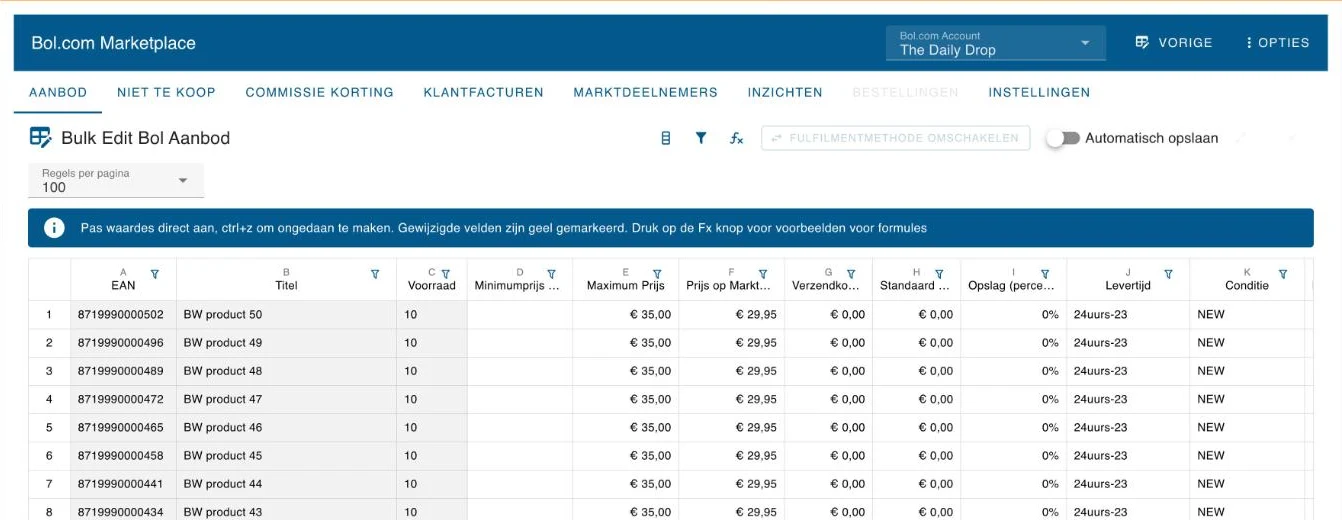The width and height of the screenshot is (1342, 520).
Task: Filter the EAN column
Action: click(154, 274)
